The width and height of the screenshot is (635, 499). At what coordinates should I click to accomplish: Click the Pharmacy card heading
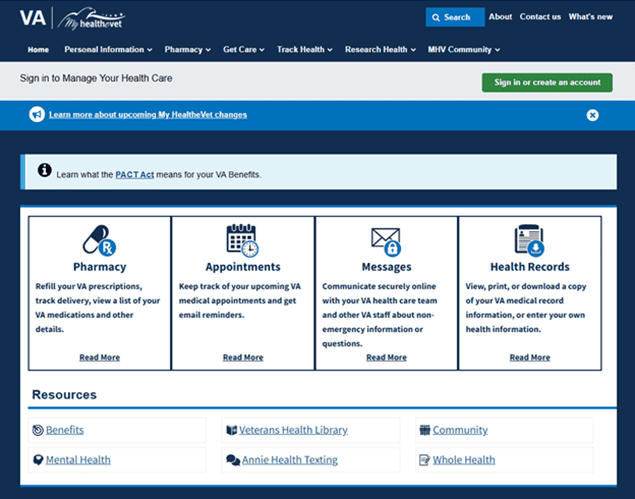[x=100, y=267]
